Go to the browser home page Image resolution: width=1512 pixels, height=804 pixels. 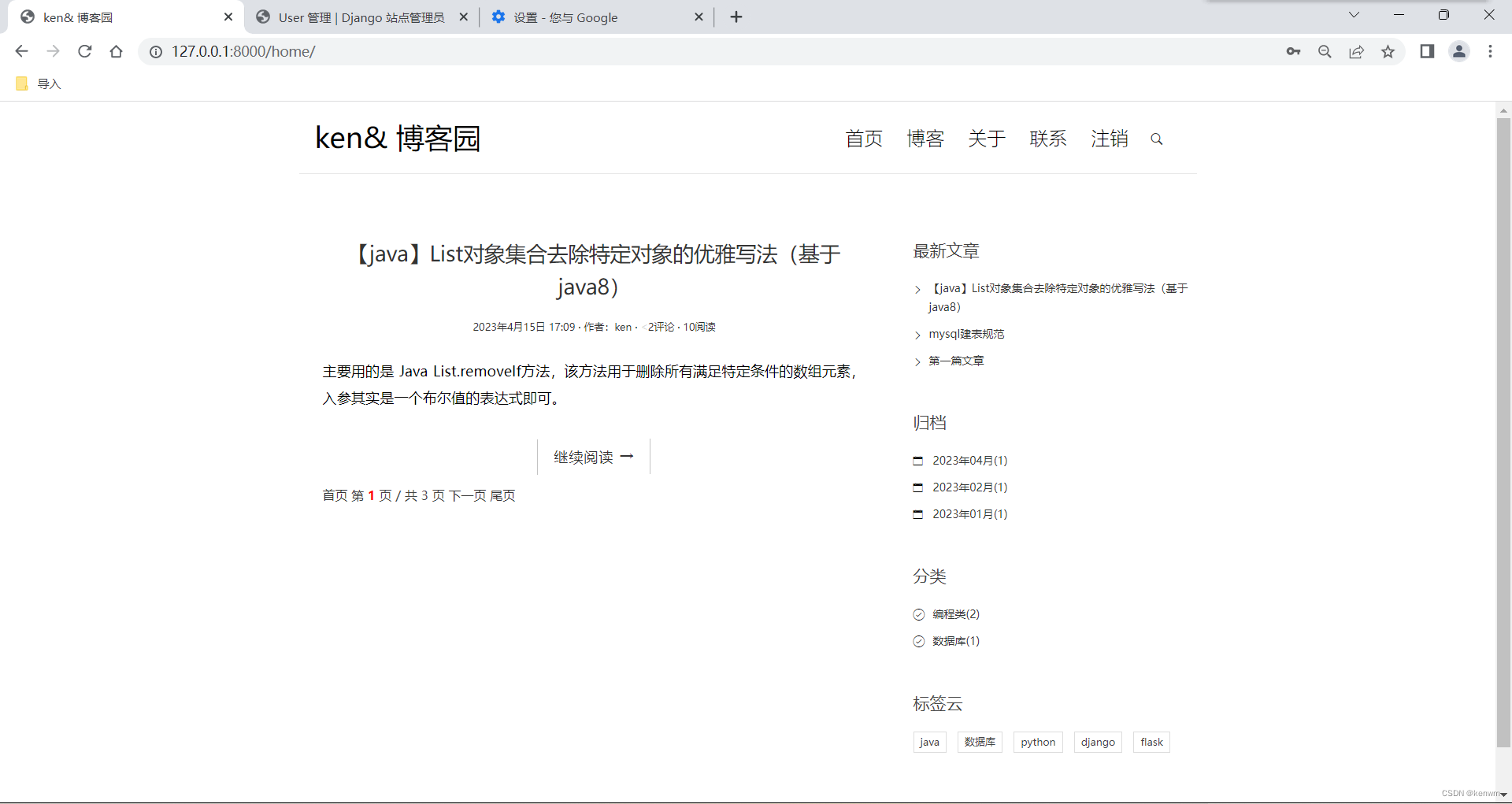tap(117, 51)
